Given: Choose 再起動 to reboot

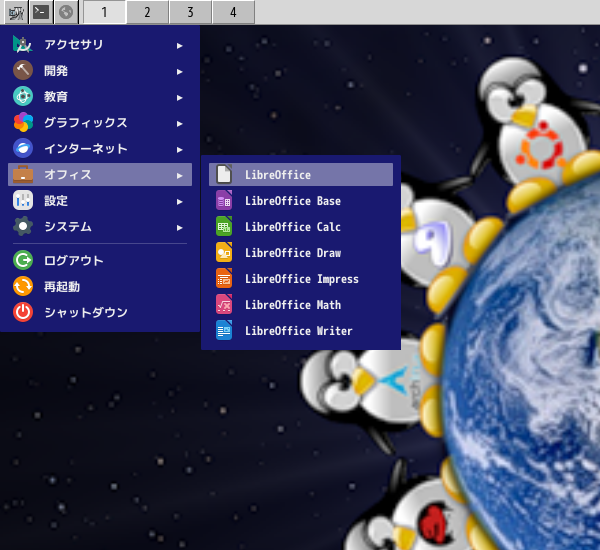Looking at the screenshot, I should [100, 287].
